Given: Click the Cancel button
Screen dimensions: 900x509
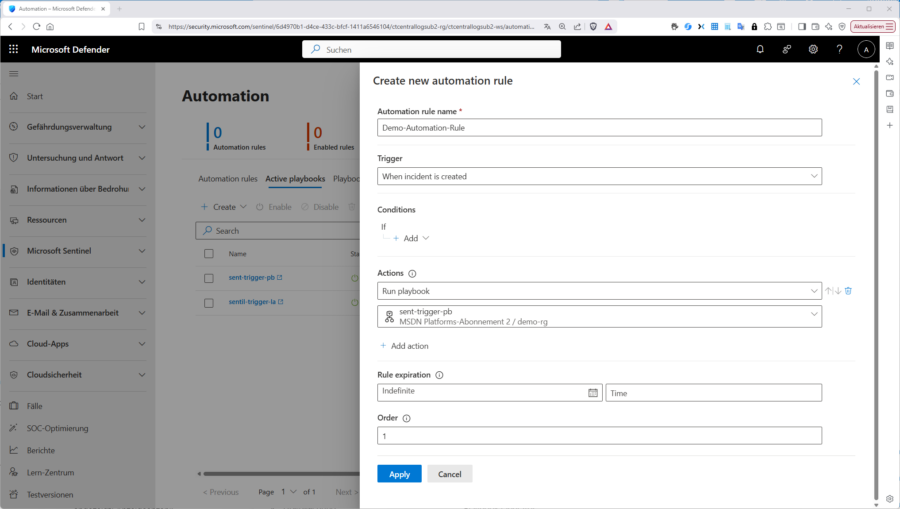Looking at the screenshot, I should pyautogui.click(x=449, y=474).
